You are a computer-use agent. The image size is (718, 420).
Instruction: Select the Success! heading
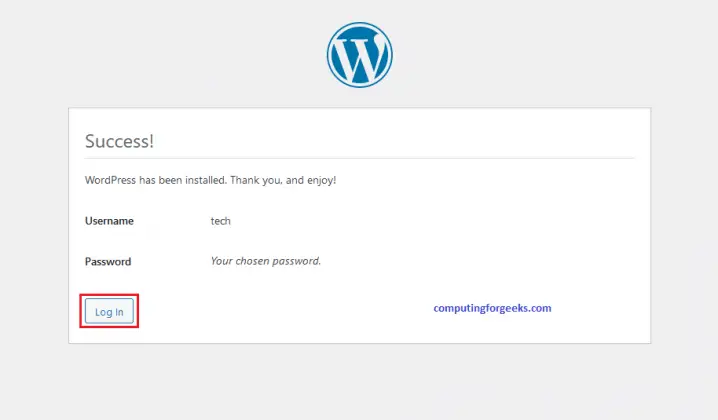(119, 141)
